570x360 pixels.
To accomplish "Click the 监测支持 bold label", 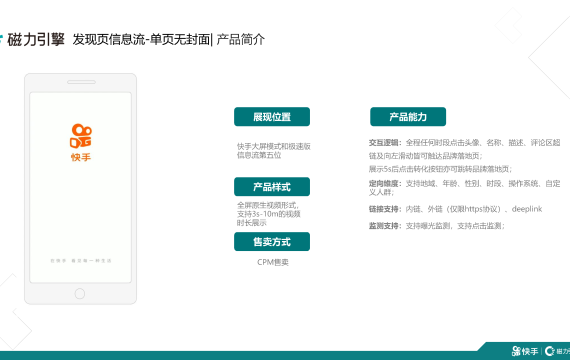I will 384,226.
